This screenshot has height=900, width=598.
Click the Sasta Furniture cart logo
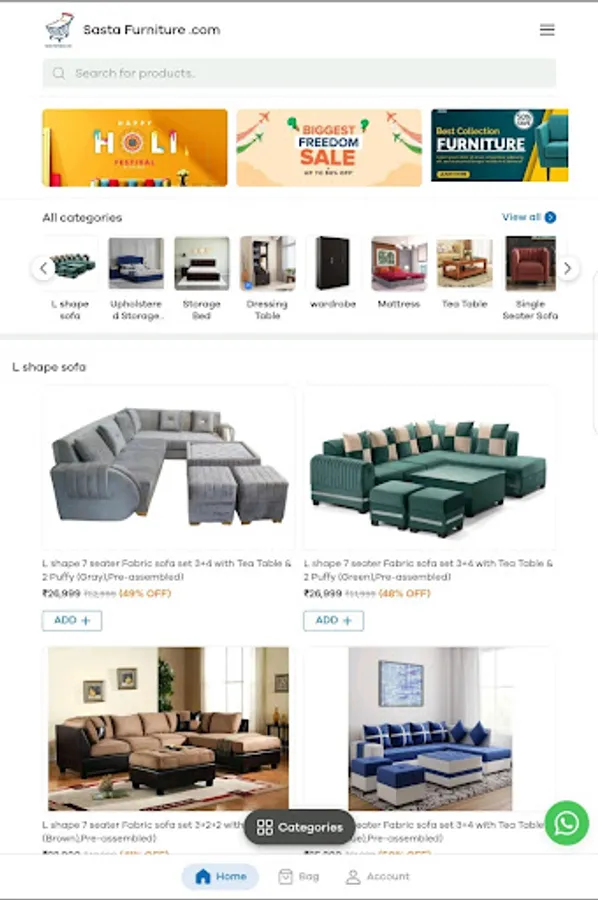click(x=60, y=30)
